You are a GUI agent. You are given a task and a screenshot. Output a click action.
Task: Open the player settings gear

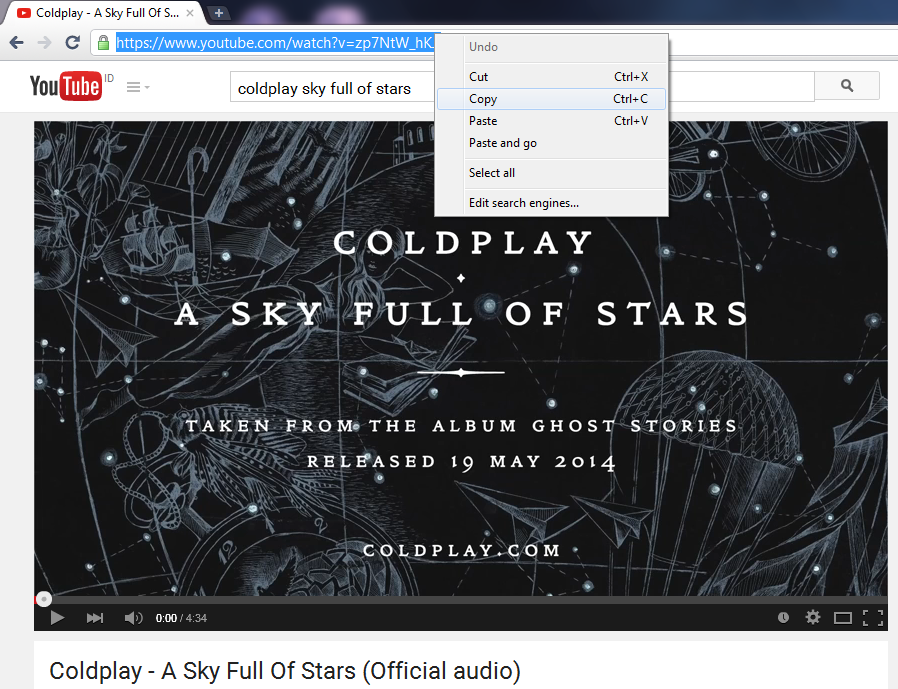pyautogui.click(x=813, y=617)
